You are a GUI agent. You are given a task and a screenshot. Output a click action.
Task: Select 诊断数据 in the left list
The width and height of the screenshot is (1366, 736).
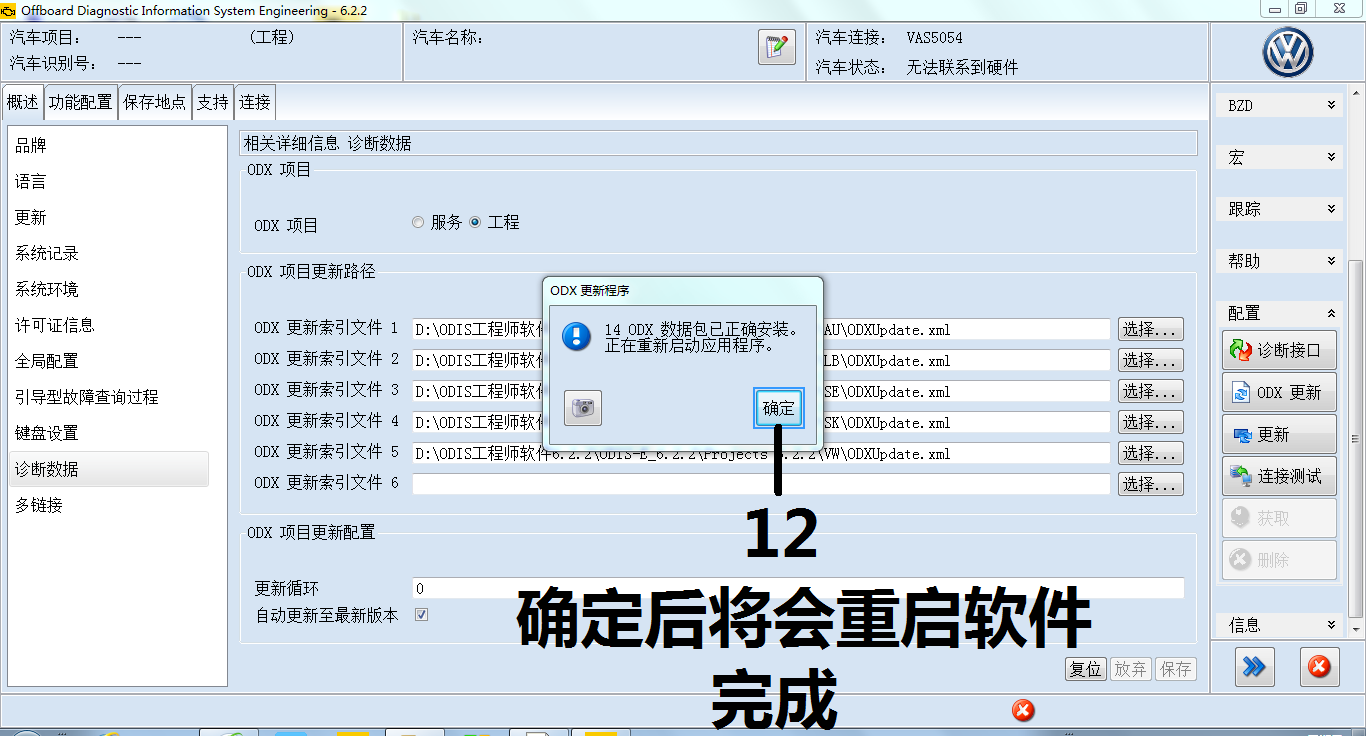pyautogui.click(x=108, y=469)
